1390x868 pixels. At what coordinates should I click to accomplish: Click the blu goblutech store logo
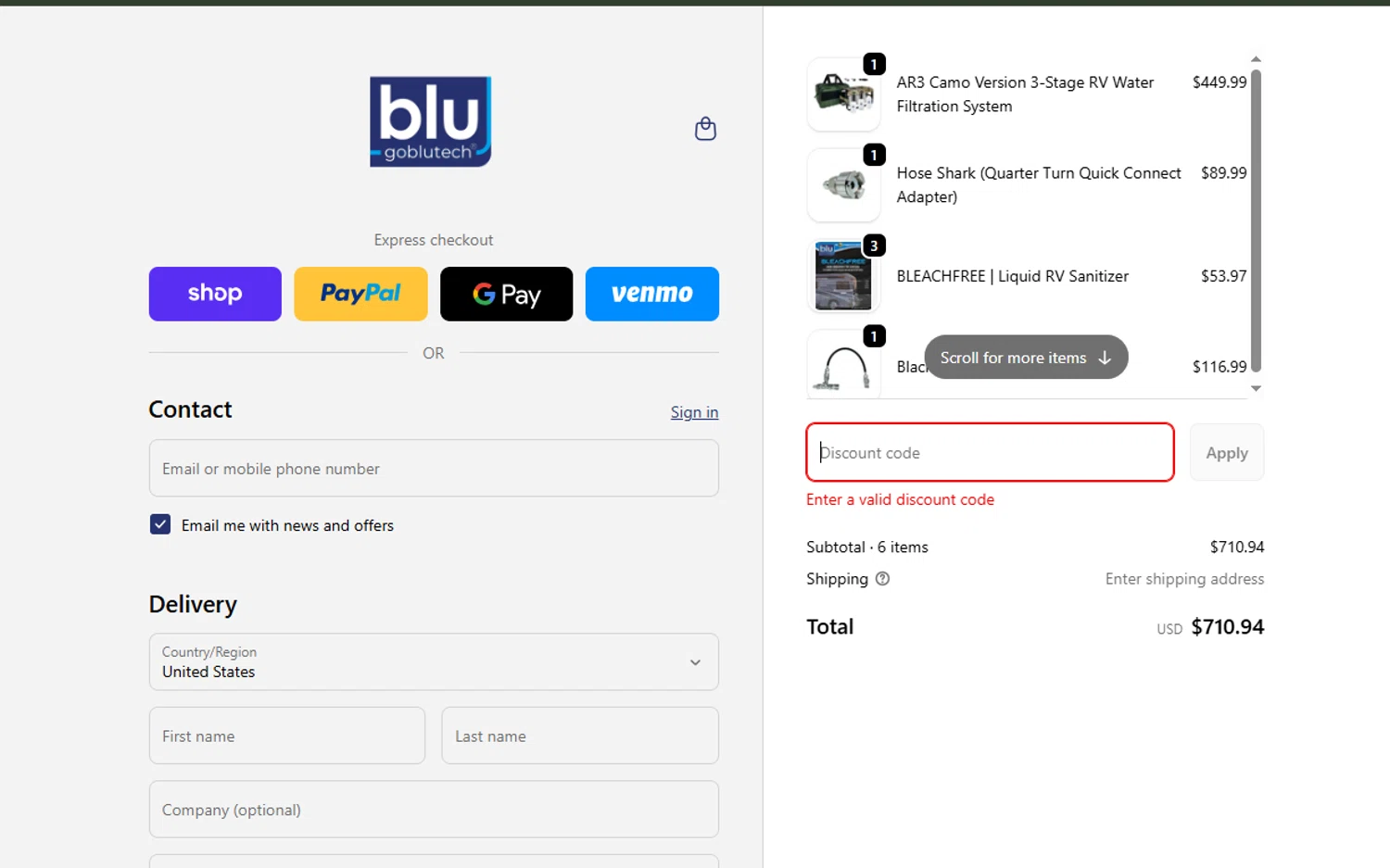point(431,121)
